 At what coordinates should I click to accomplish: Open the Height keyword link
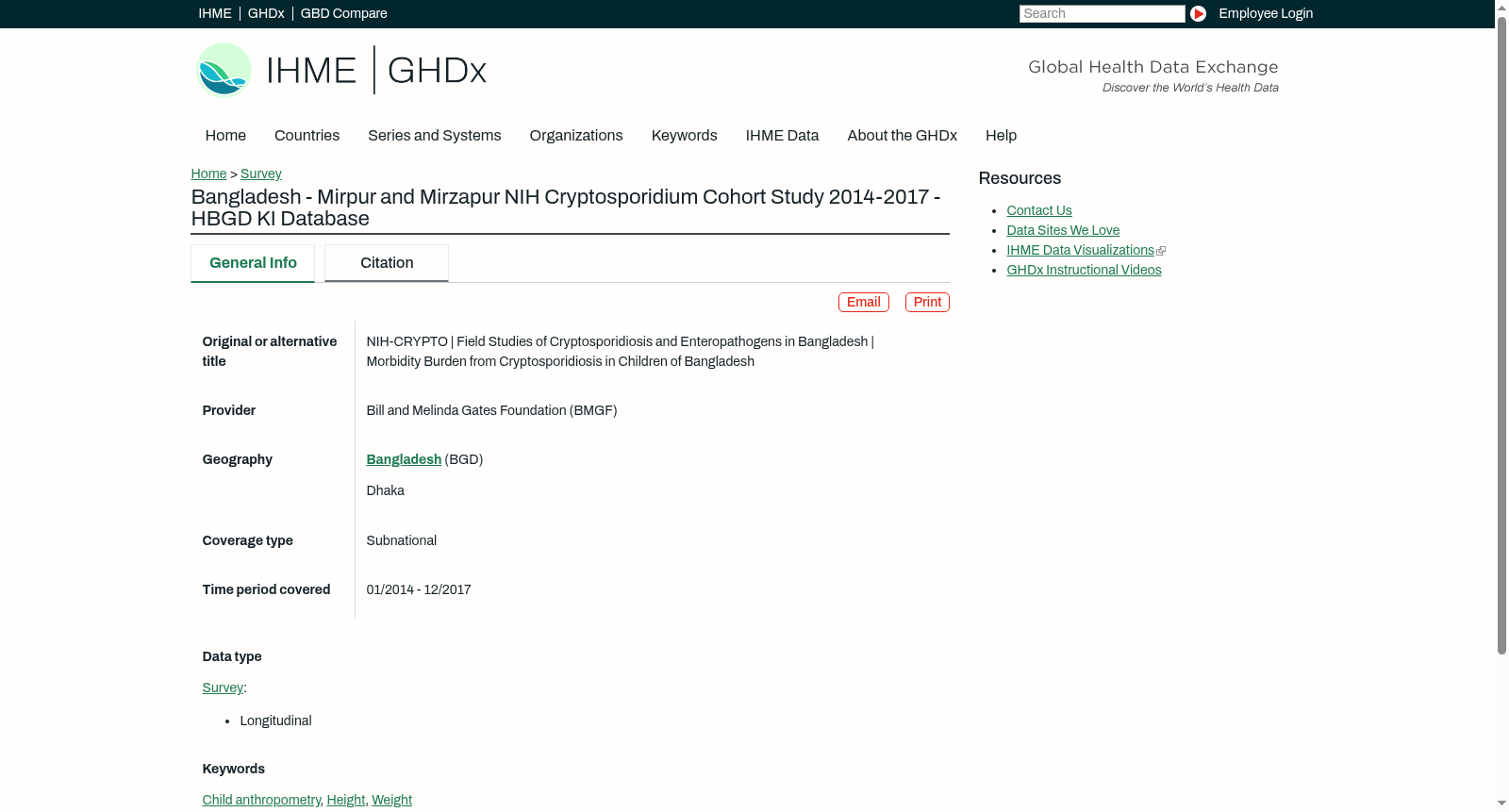click(346, 800)
